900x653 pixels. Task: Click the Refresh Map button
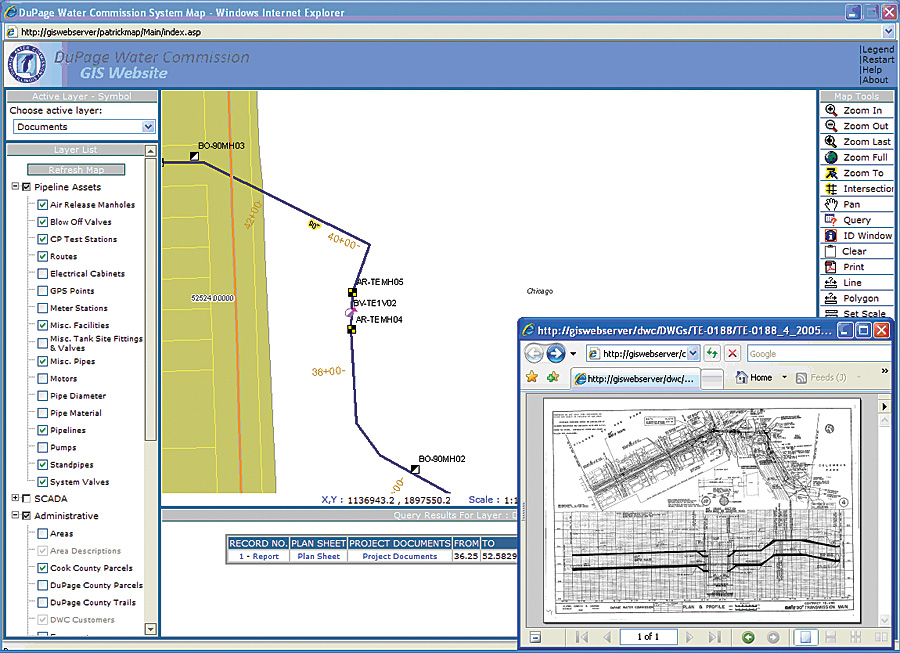(x=76, y=170)
